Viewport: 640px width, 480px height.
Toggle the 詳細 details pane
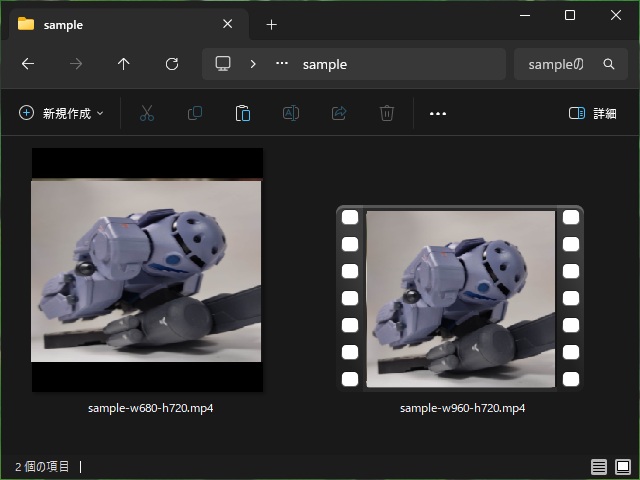(592, 113)
